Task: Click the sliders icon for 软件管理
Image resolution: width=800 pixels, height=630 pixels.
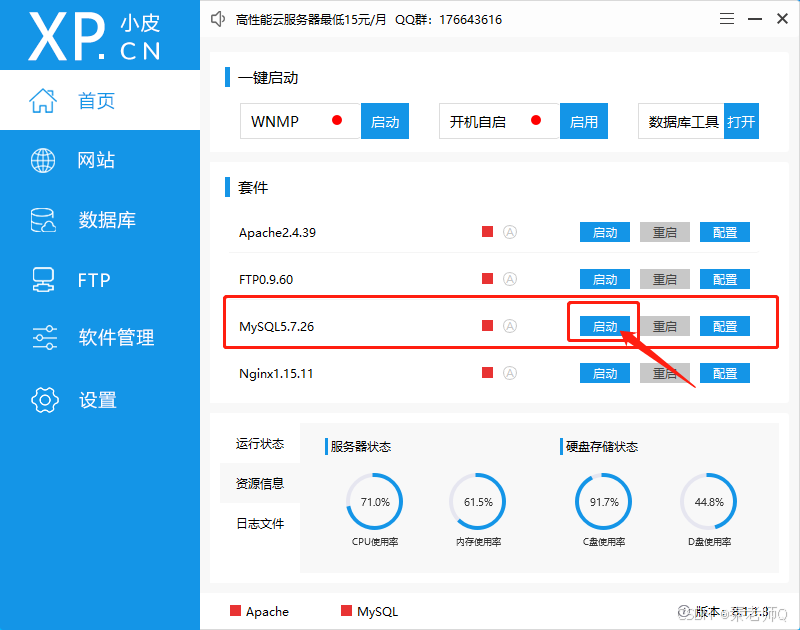Action: pos(44,337)
